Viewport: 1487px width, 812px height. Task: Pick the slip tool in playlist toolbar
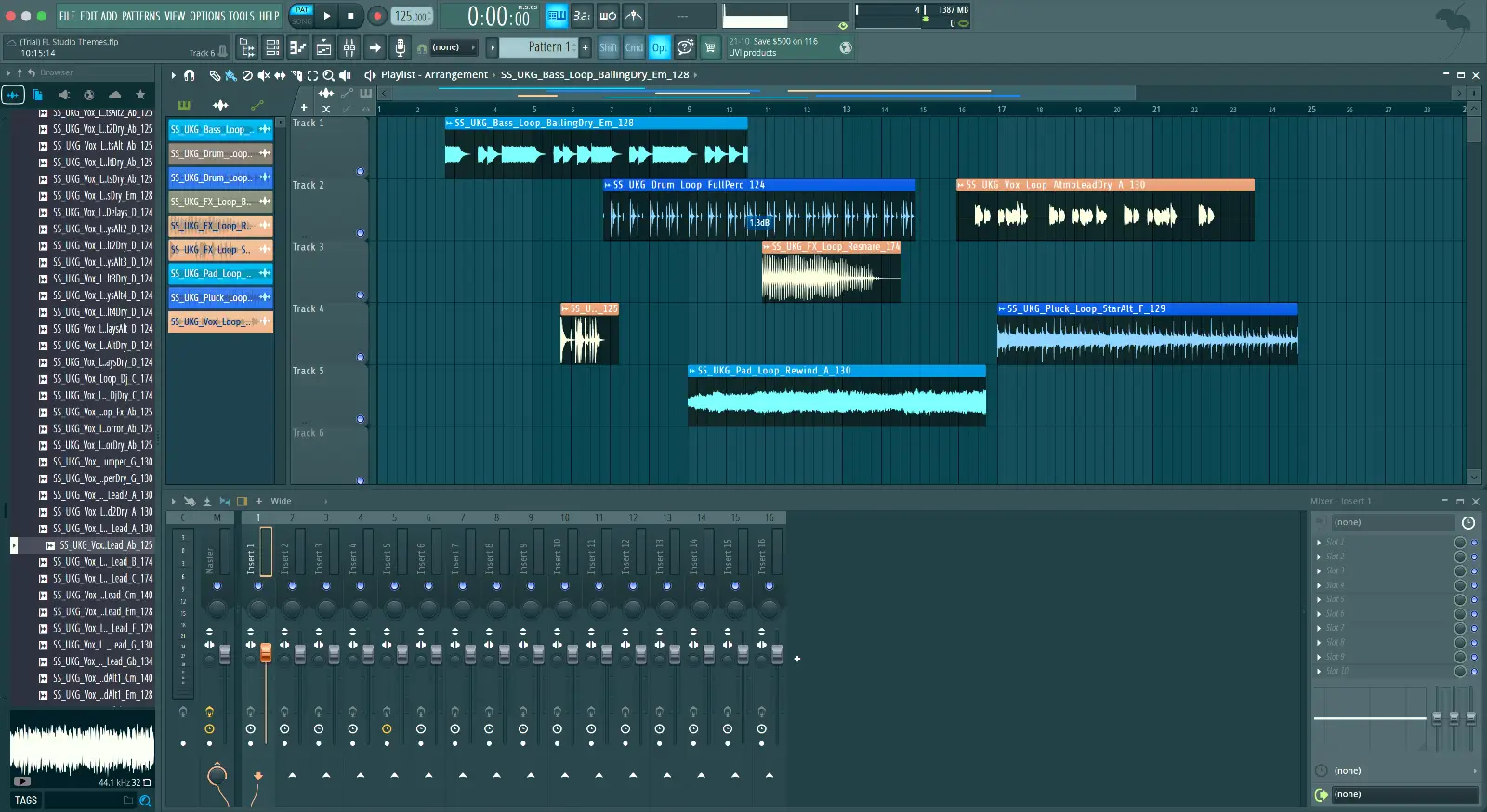[280, 75]
